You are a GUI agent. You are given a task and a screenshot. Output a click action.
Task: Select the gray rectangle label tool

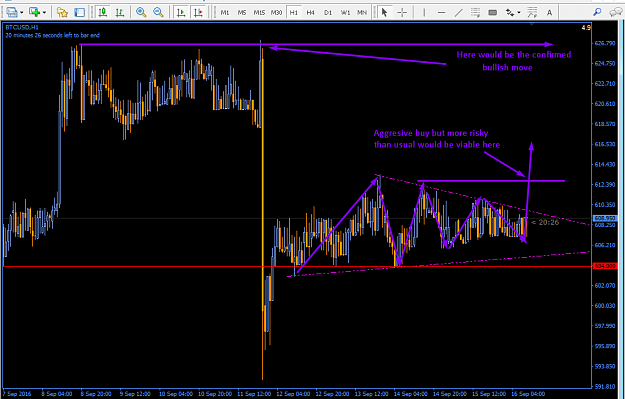click(x=493, y=12)
